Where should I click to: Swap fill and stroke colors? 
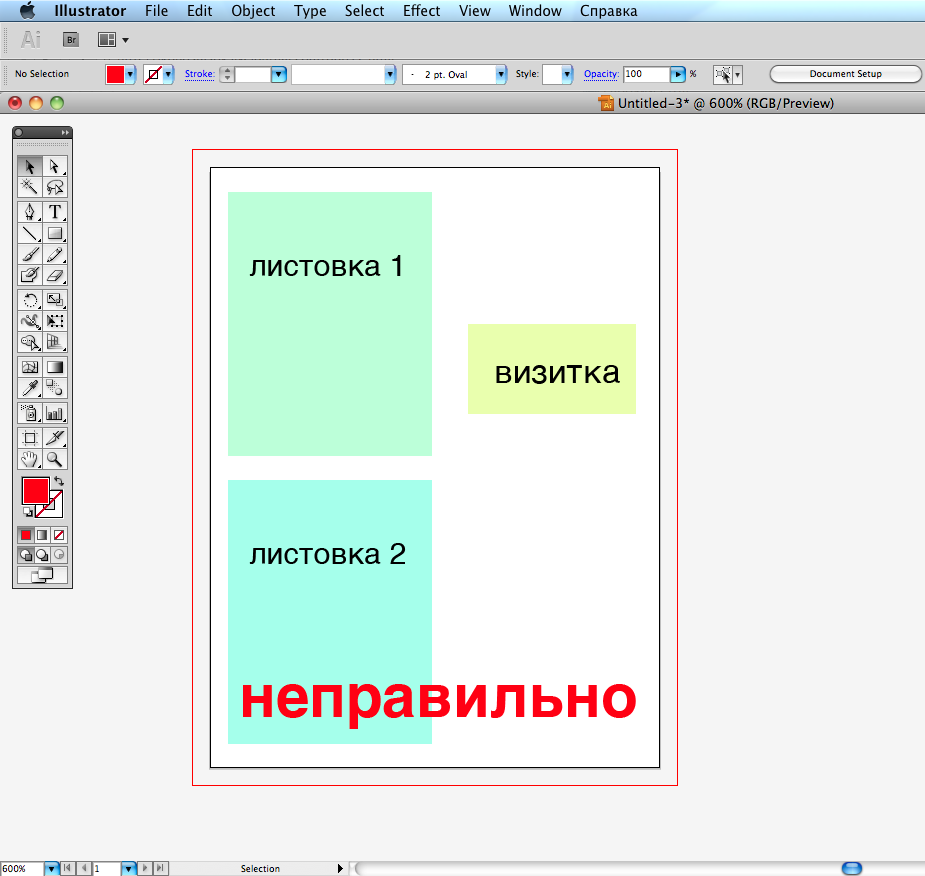(58, 481)
